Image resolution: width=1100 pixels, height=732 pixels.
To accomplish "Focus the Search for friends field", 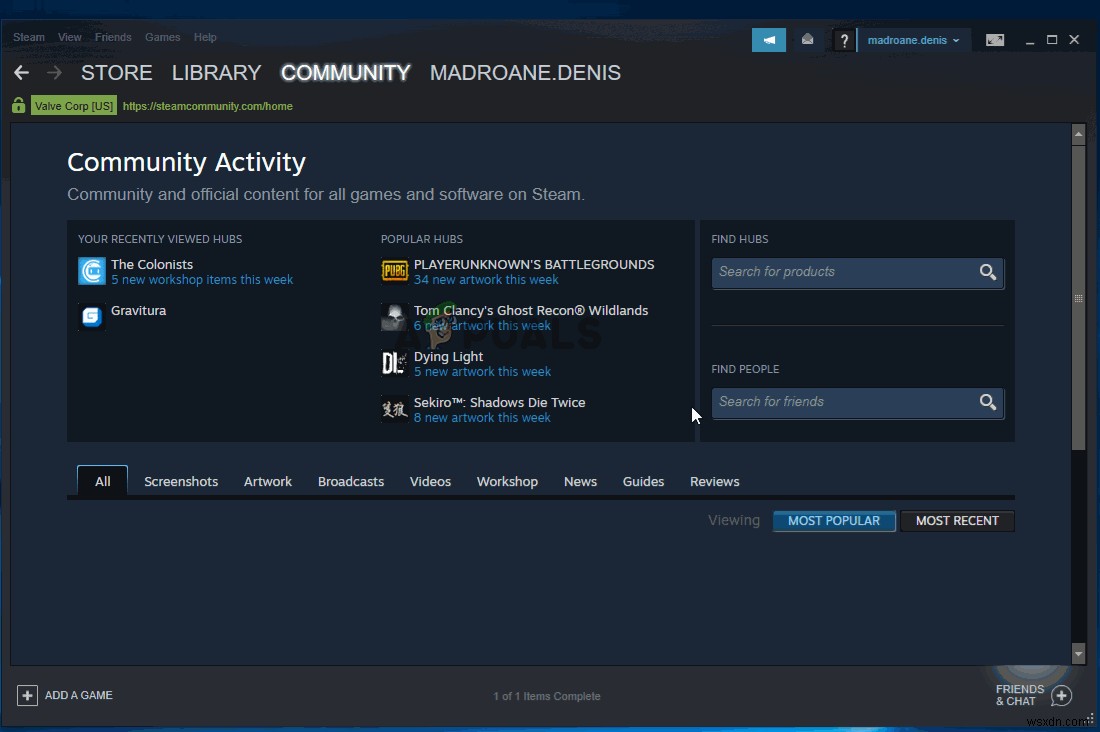I will (857, 403).
